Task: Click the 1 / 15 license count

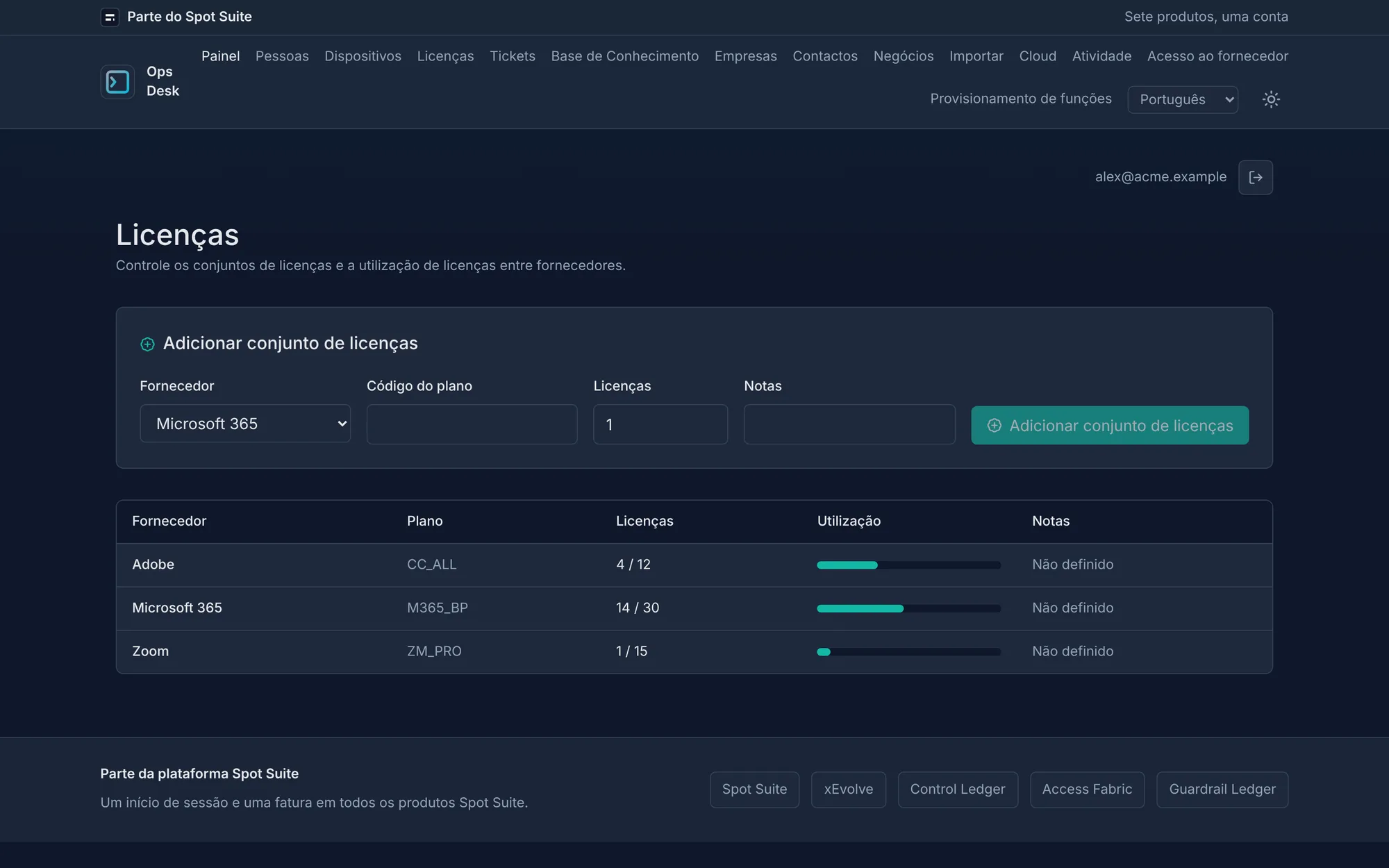Action: pyautogui.click(x=631, y=651)
